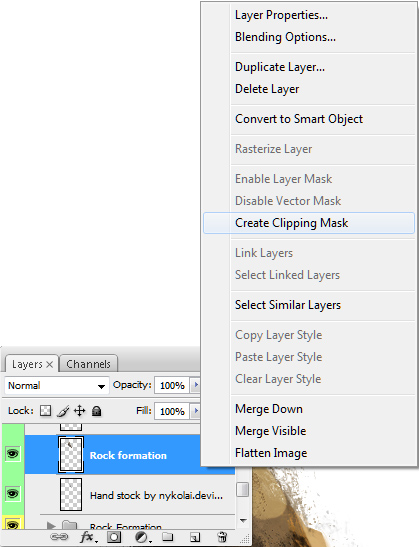419x547 pixels.
Task: Click the layers panel scrollbar thumb
Action: (x=242, y=489)
